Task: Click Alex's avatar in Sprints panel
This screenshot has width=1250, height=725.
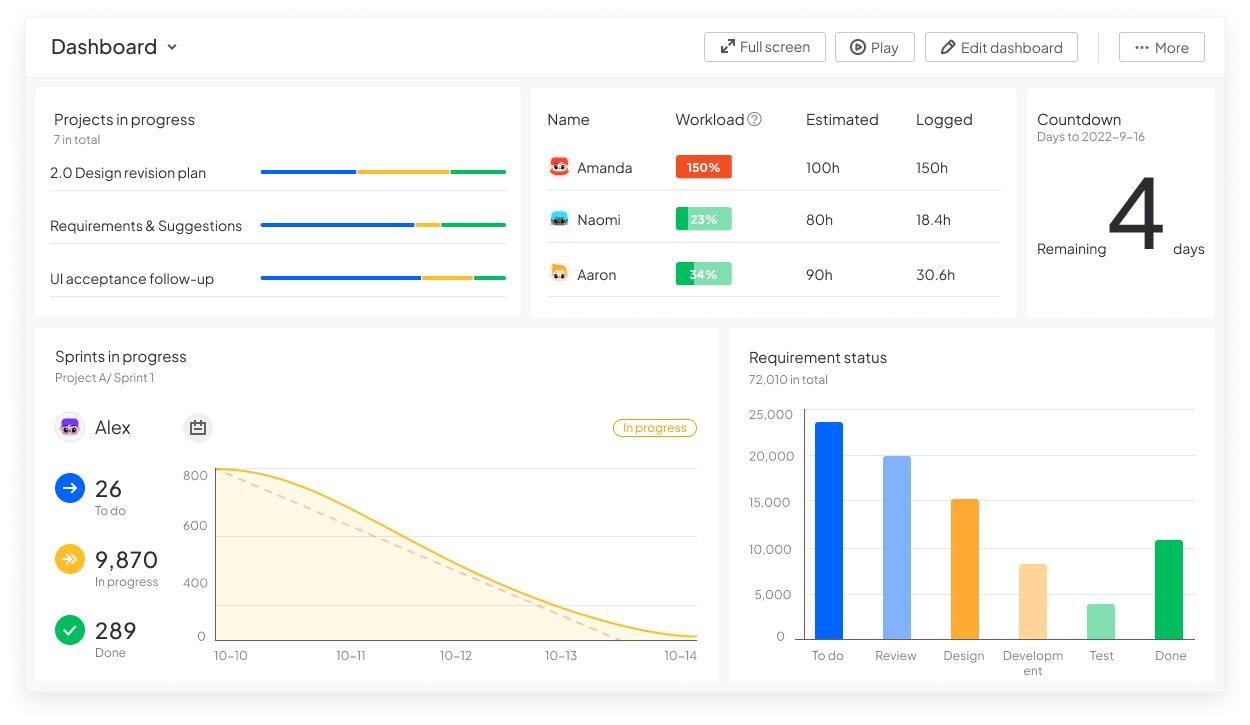Action: (69, 427)
